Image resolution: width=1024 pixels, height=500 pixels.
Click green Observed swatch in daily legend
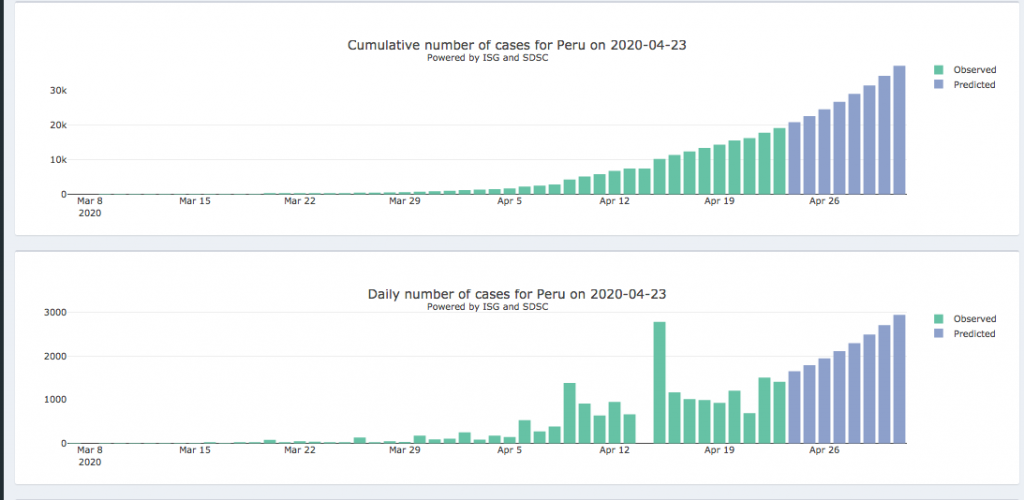pyautogui.click(x=939, y=319)
